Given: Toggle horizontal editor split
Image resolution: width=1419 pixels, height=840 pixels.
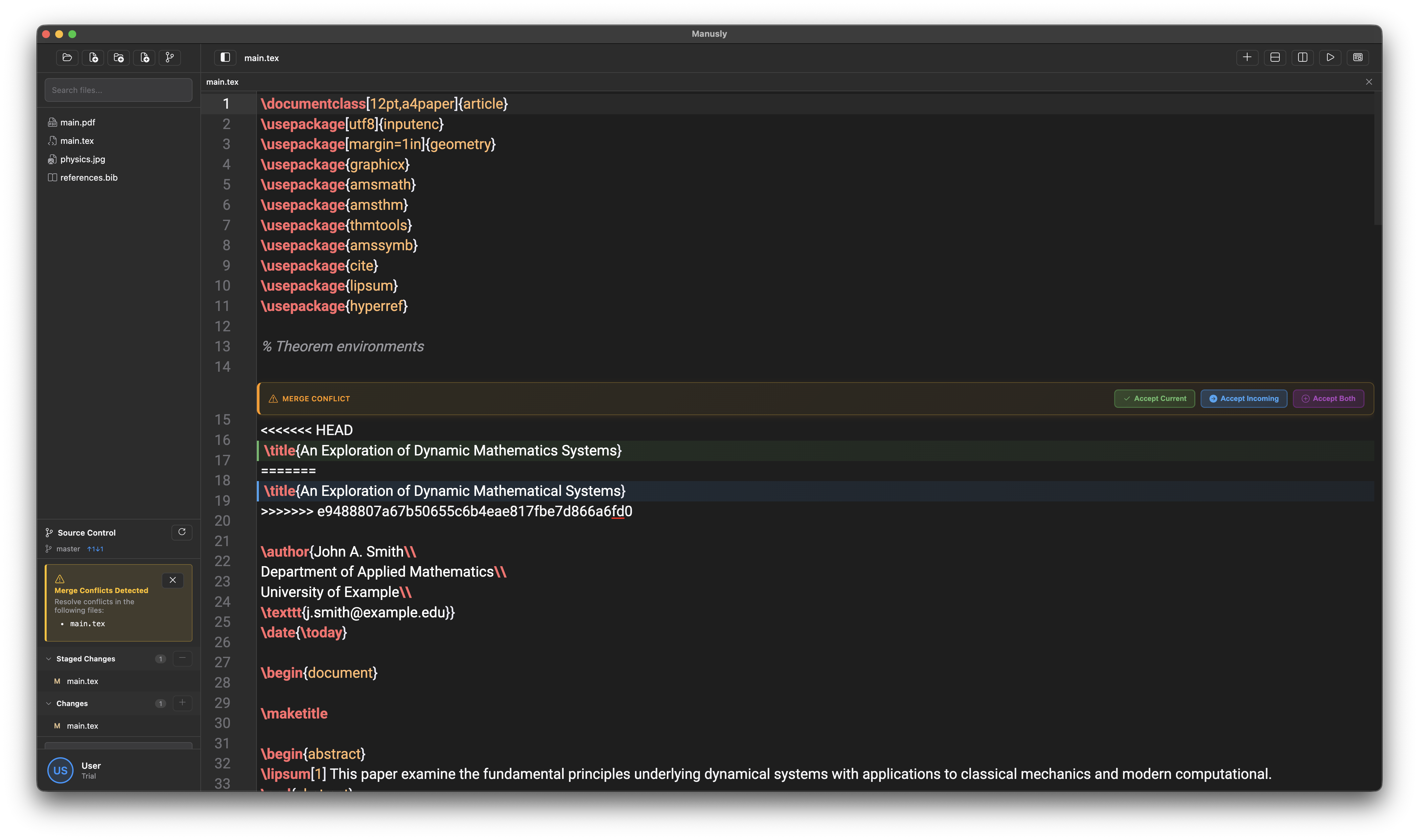Looking at the screenshot, I should [1274, 57].
